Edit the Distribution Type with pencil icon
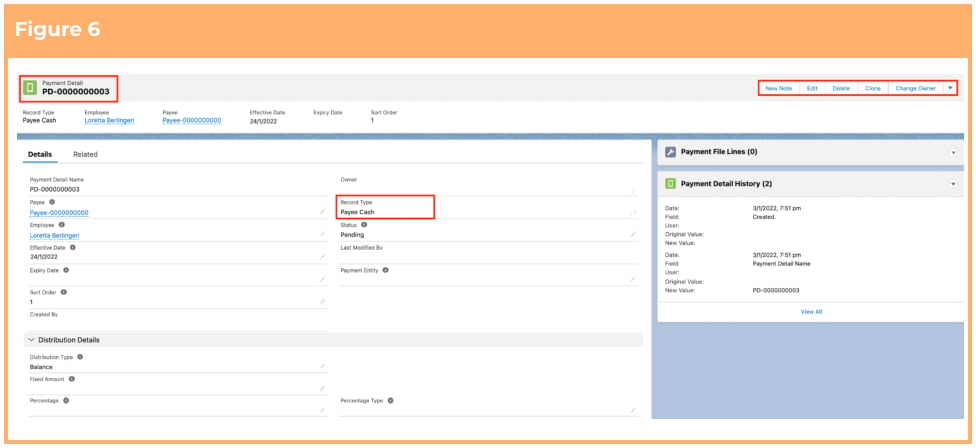The width and height of the screenshot is (976, 448). 322,366
